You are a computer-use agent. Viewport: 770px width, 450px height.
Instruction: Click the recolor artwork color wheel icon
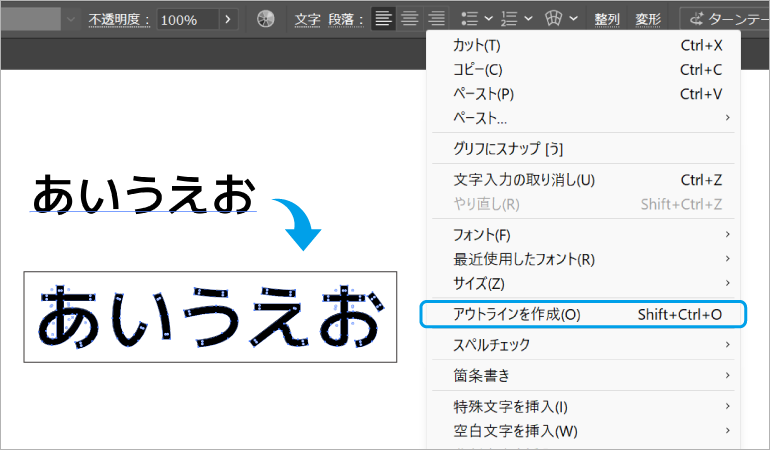[x=266, y=19]
